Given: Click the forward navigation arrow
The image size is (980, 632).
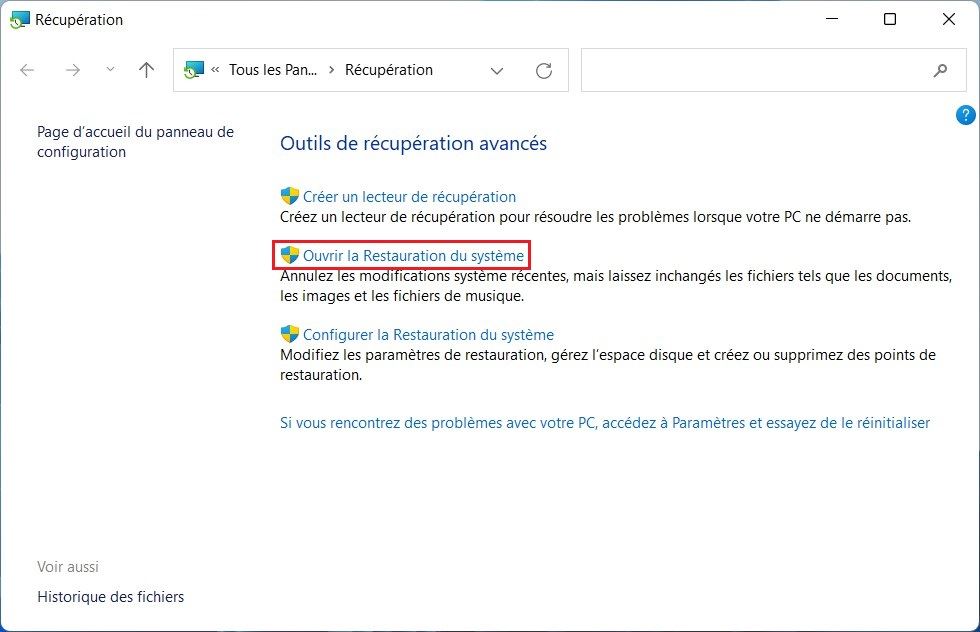Looking at the screenshot, I should [x=72, y=70].
